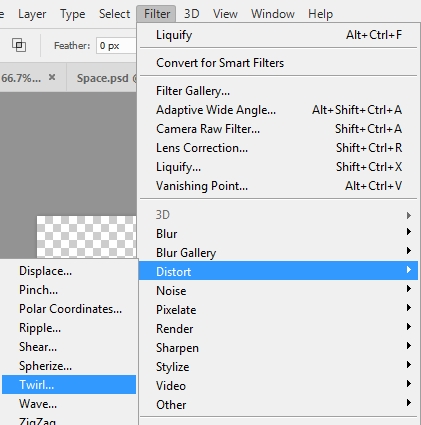The width and height of the screenshot is (421, 425).
Task: Switch to the Space.psd document tab
Action: [102, 78]
